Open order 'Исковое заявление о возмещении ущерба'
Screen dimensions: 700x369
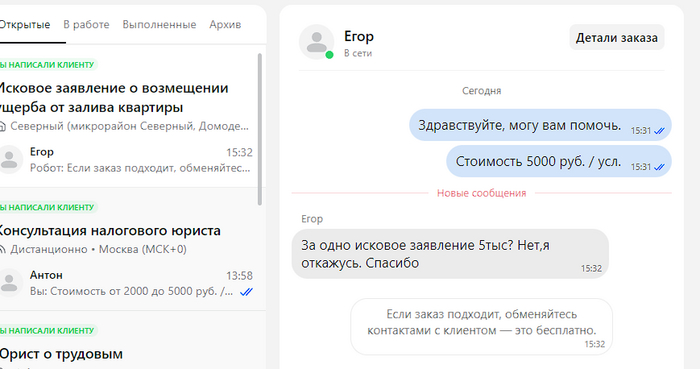(114, 98)
